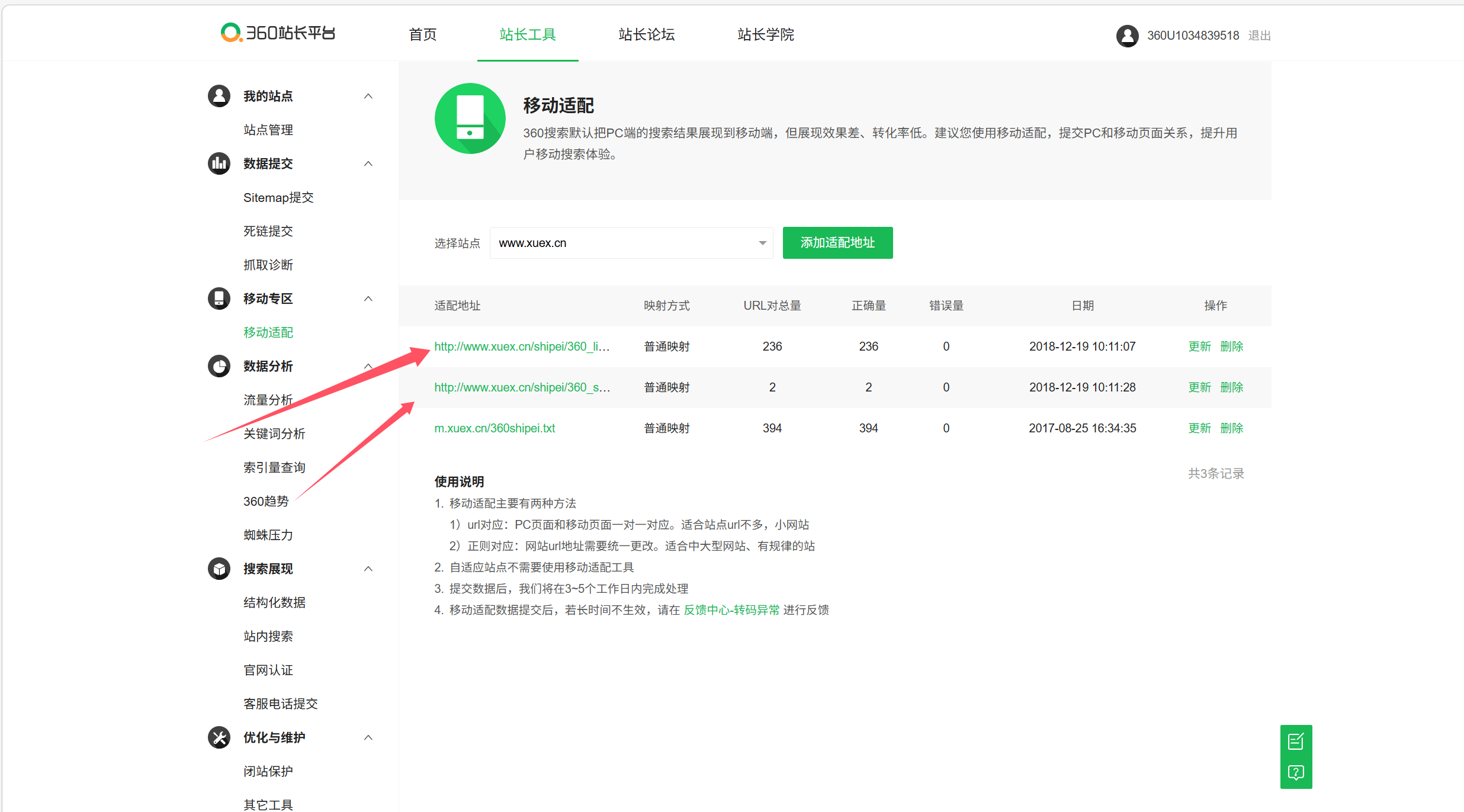Go to 首页 tab
The width and height of the screenshot is (1464, 812).
(423, 34)
